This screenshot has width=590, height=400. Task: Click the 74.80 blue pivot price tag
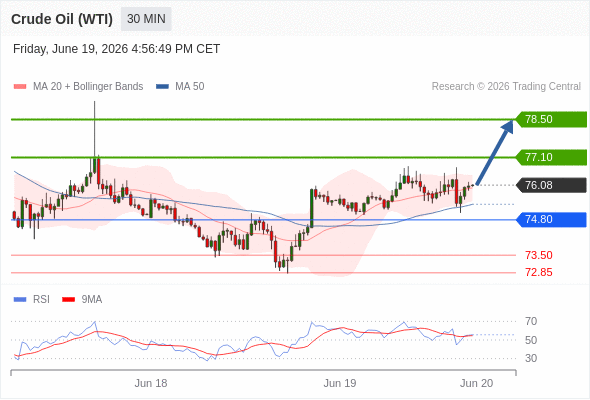pos(551,219)
